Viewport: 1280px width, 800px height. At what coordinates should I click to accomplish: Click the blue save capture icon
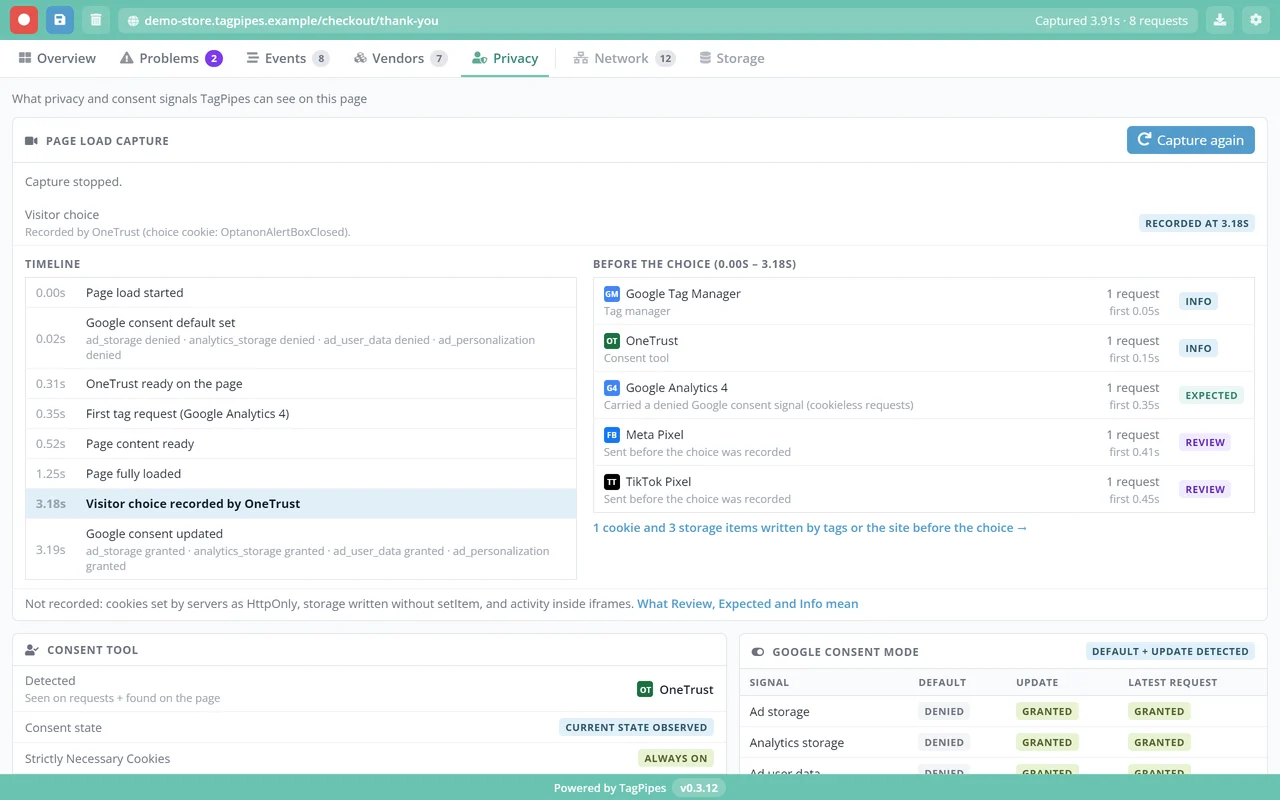(x=60, y=20)
